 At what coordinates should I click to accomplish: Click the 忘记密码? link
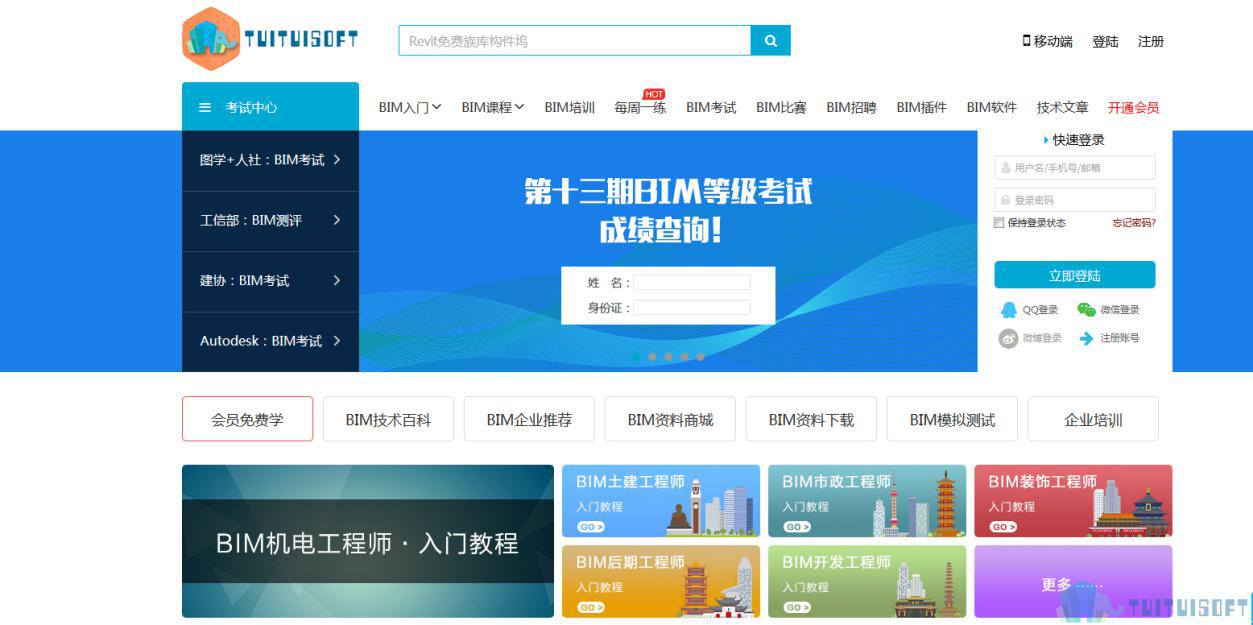(x=1134, y=223)
